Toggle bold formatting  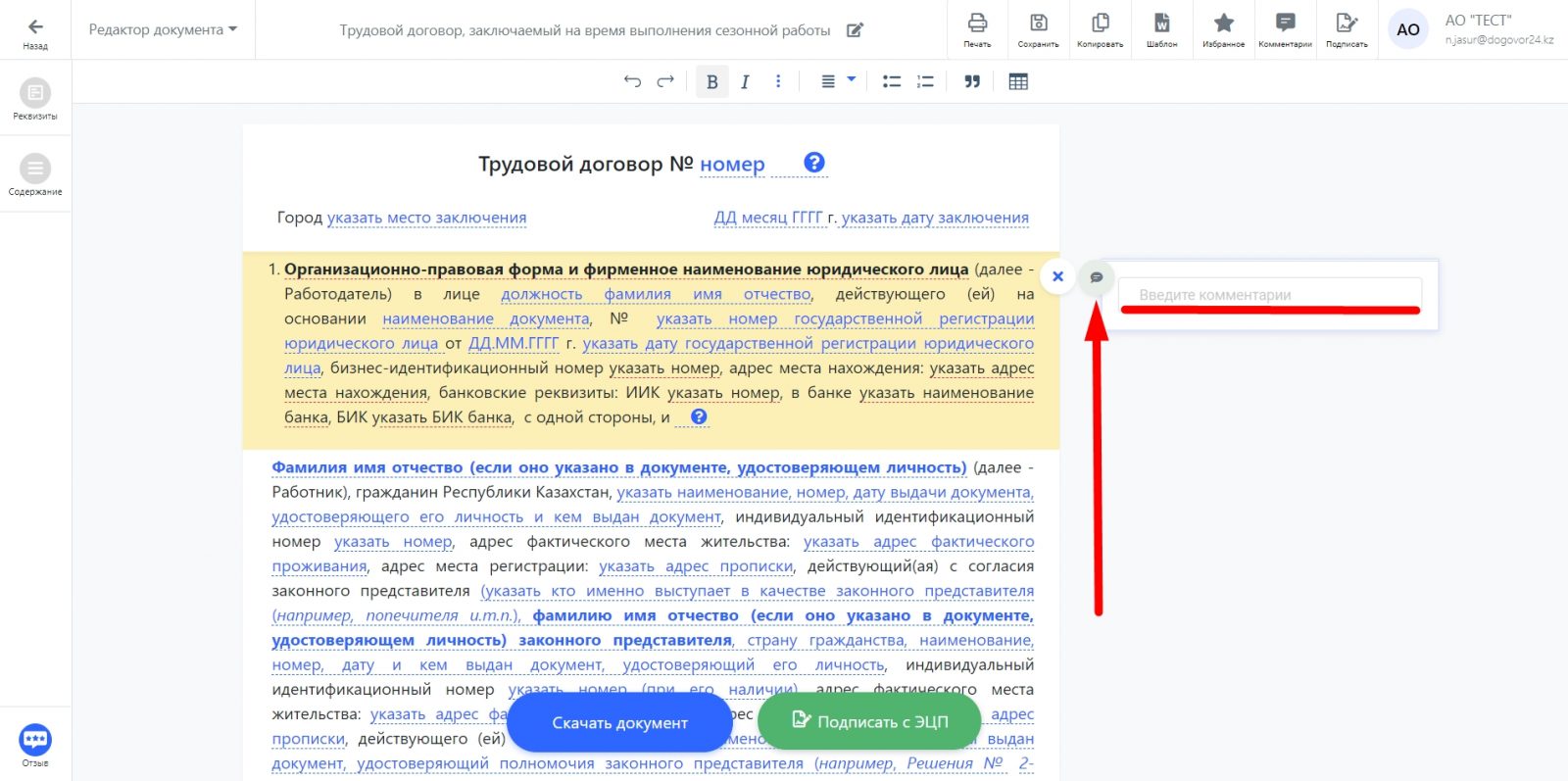712,81
